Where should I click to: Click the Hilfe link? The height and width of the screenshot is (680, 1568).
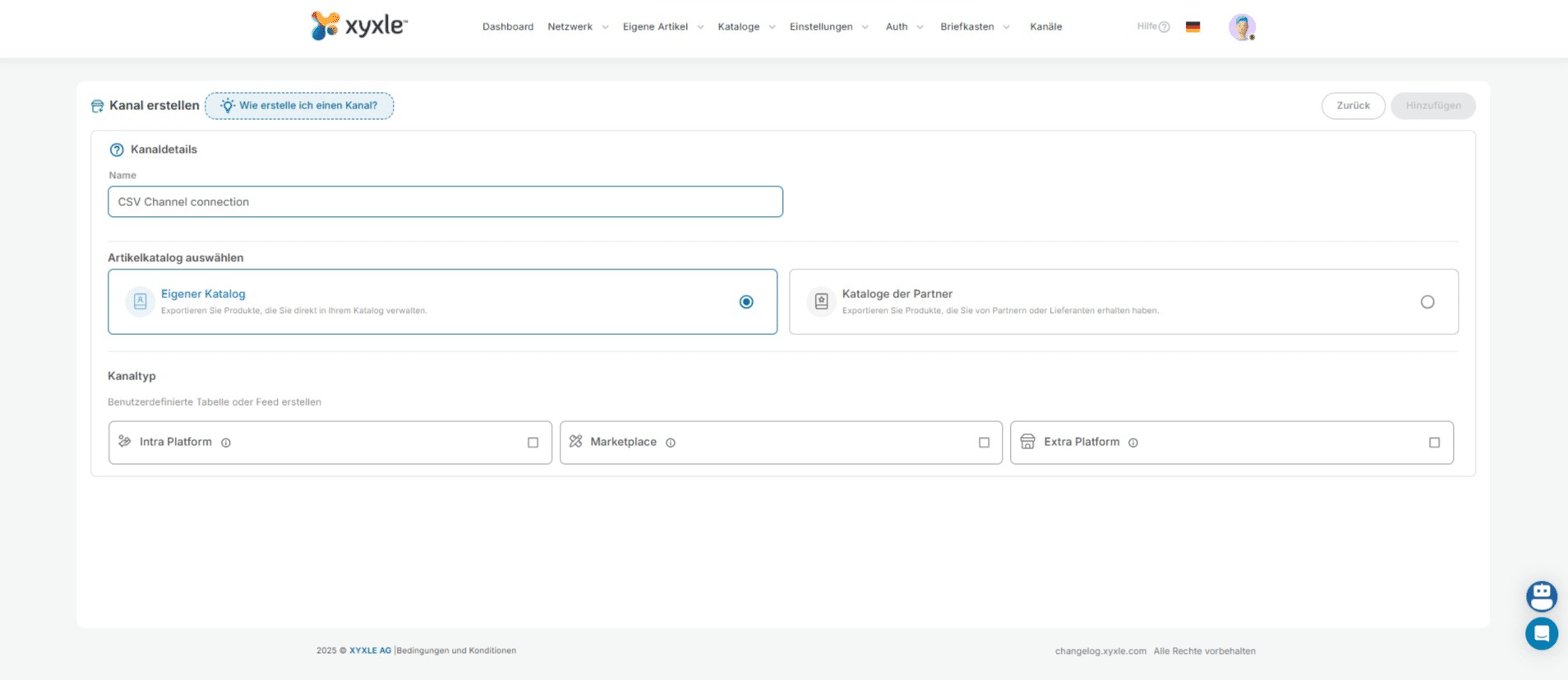1147,26
